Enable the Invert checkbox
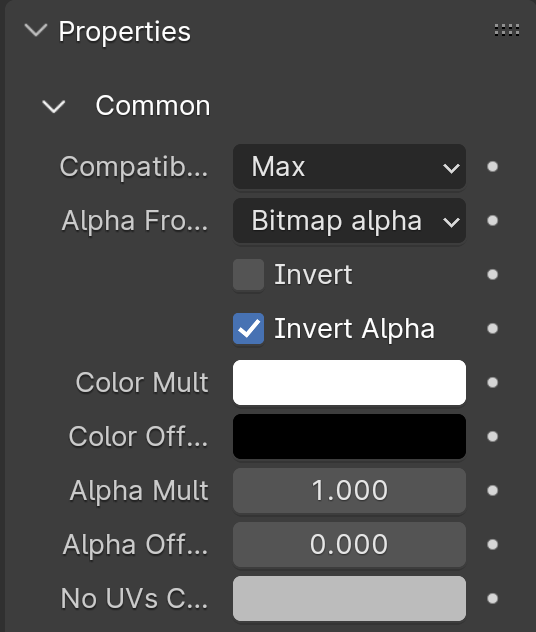Screen dimensions: 536x632 [x=249, y=275]
